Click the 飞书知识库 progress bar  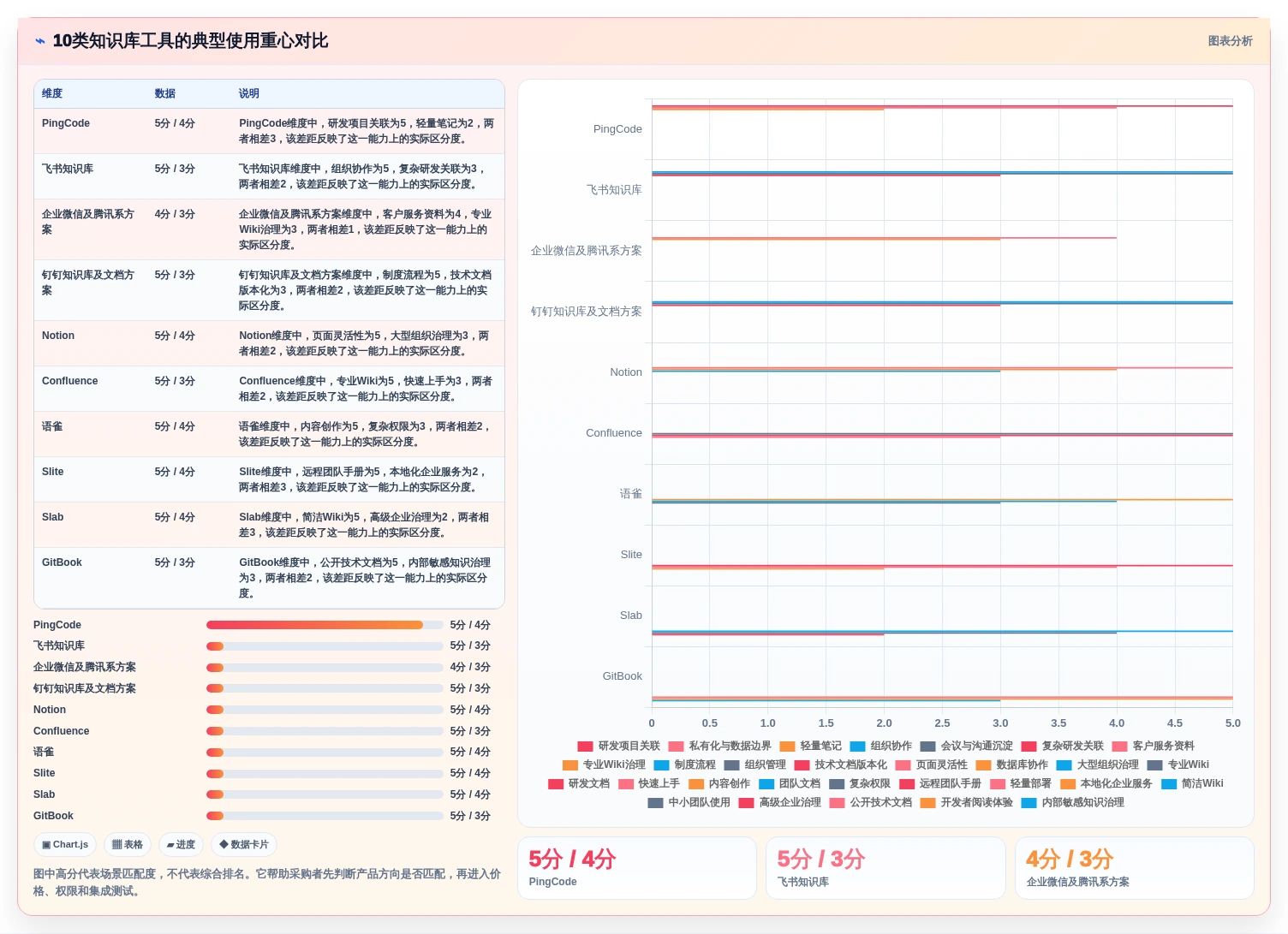click(x=325, y=646)
